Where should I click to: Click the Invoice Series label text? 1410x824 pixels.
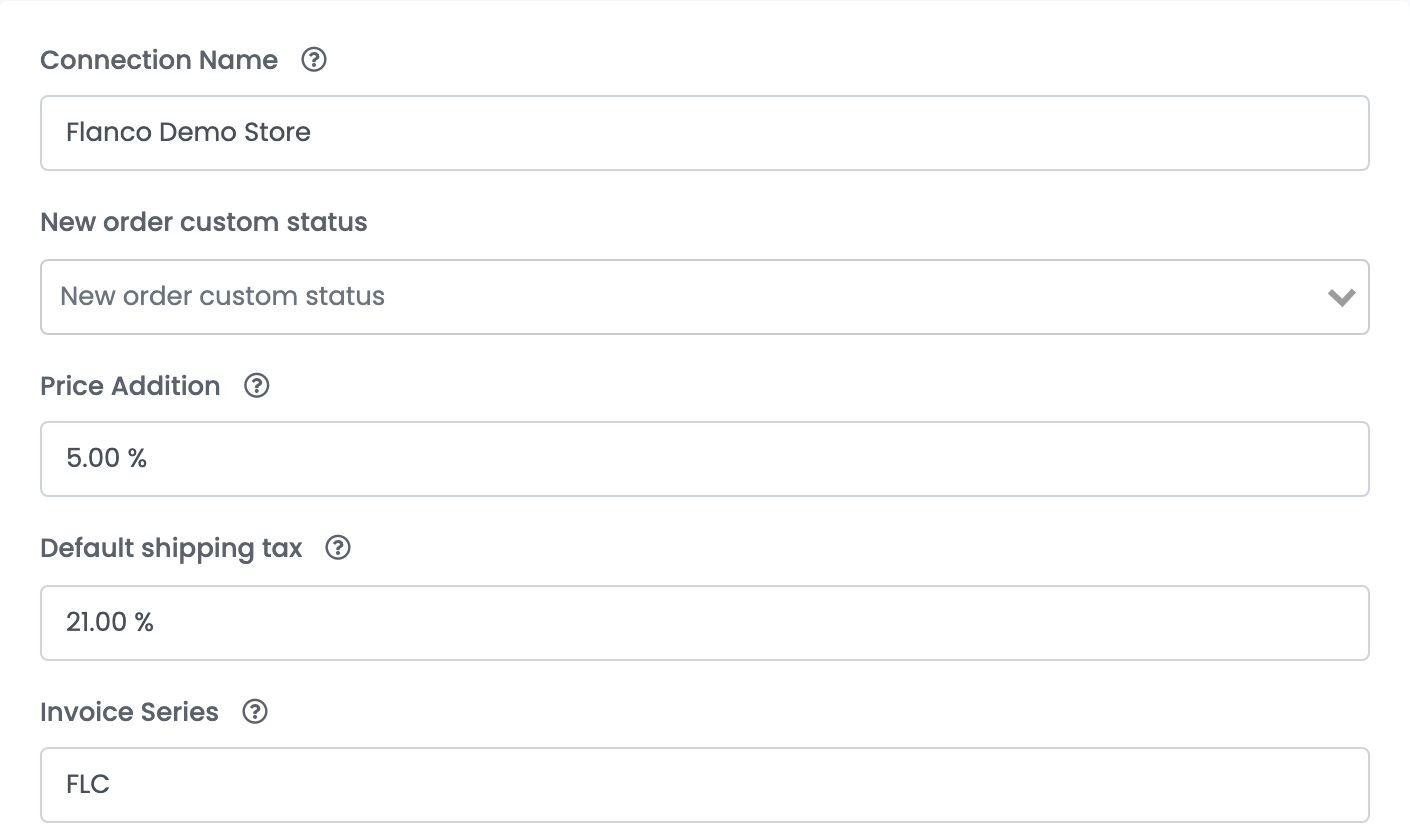pos(129,712)
